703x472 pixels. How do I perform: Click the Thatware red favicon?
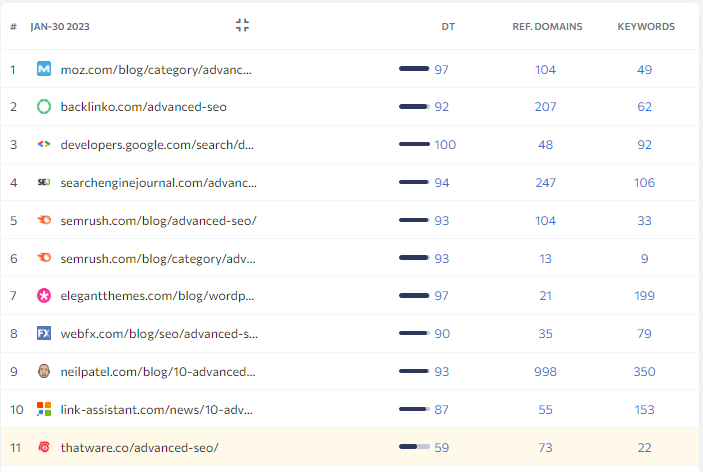(x=44, y=447)
